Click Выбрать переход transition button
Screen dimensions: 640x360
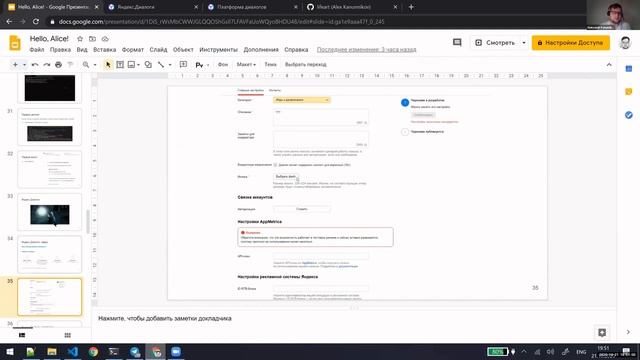click(x=306, y=64)
